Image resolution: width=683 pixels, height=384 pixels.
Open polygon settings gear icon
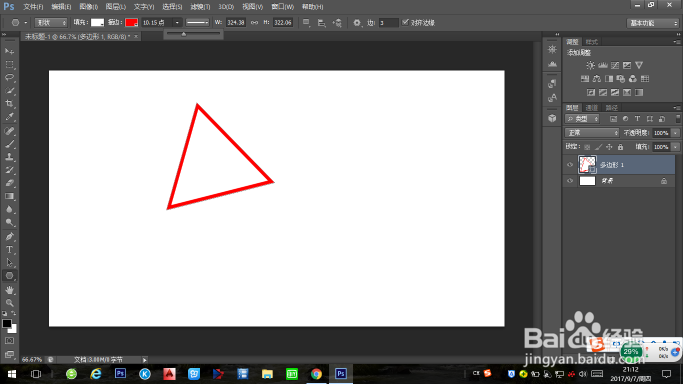point(357,23)
